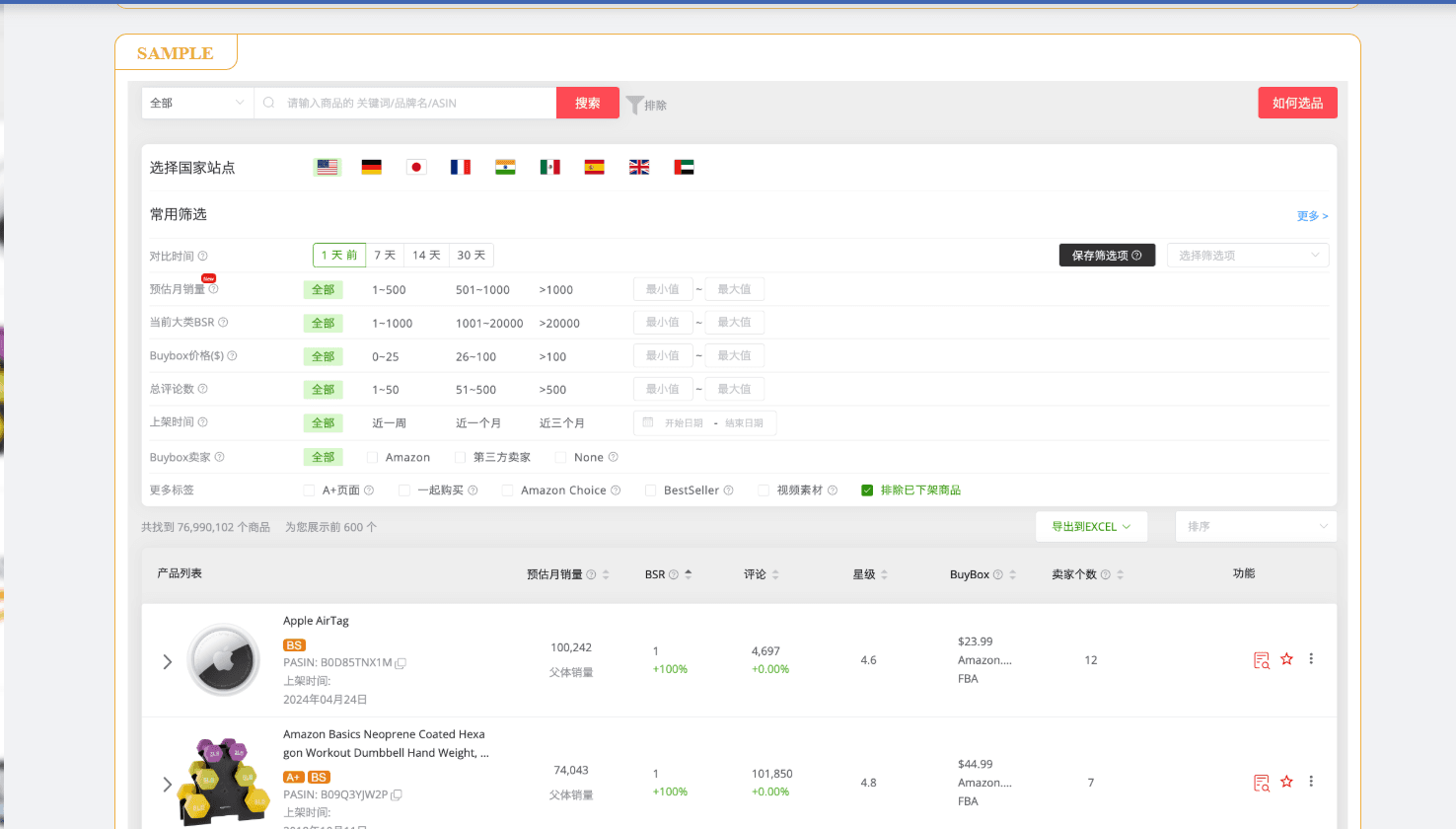Open the 全部 search category dropdown
This screenshot has height=829, width=1456.
click(197, 103)
